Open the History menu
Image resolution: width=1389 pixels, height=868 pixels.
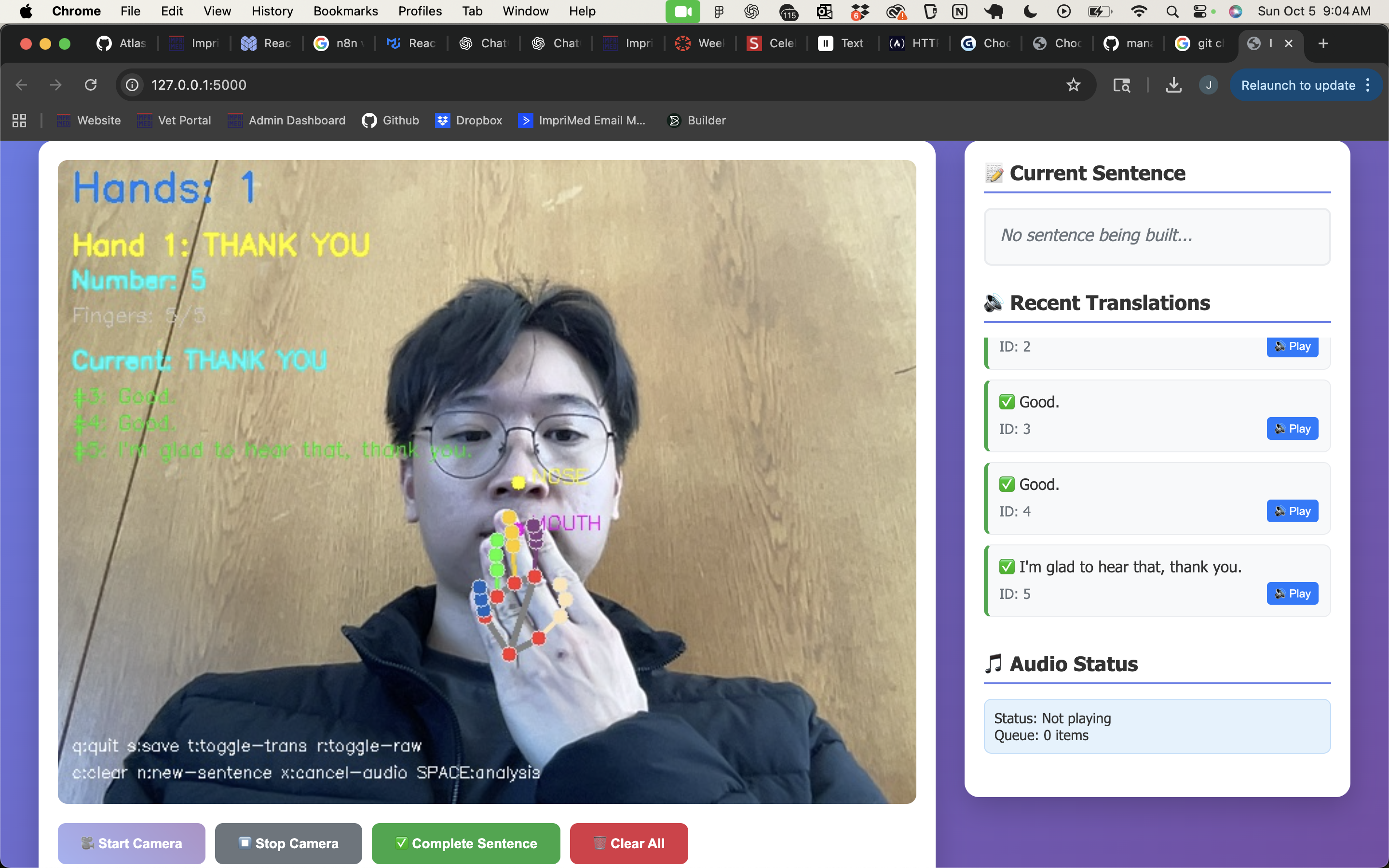pyautogui.click(x=272, y=11)
